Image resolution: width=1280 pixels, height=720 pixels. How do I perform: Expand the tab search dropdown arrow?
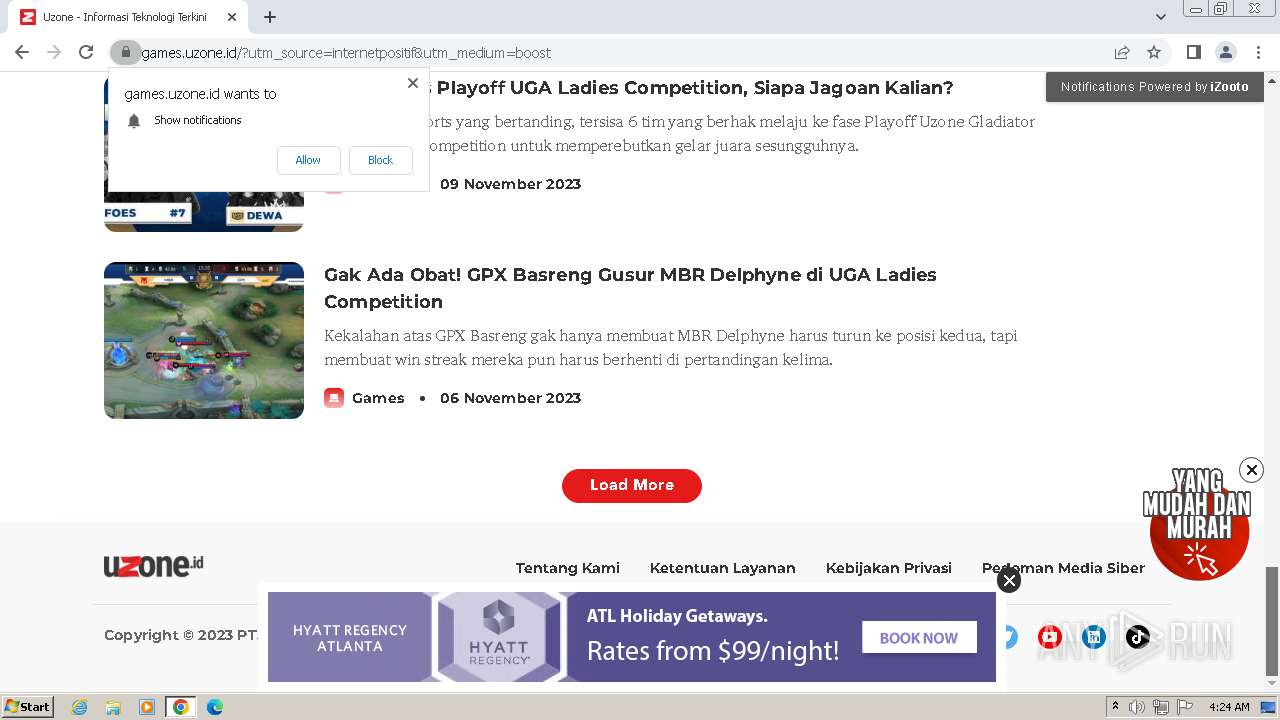[x=1161, y=17]
